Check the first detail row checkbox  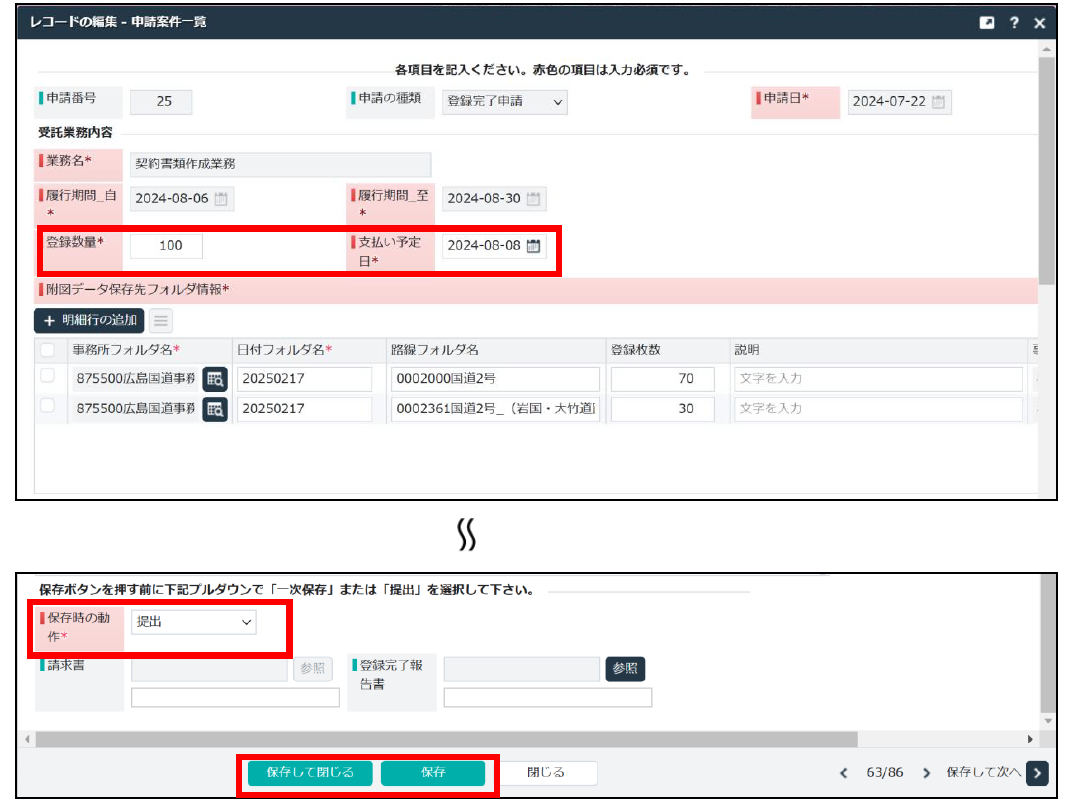point(47,377)
